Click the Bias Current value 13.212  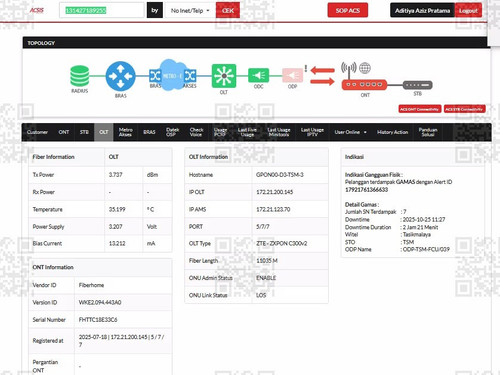tap(117, 244)
